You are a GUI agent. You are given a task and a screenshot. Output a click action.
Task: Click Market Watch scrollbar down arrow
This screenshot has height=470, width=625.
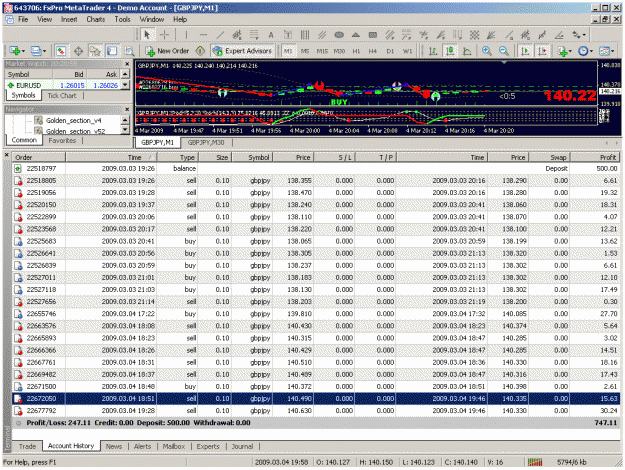click(x=126, y=85)
